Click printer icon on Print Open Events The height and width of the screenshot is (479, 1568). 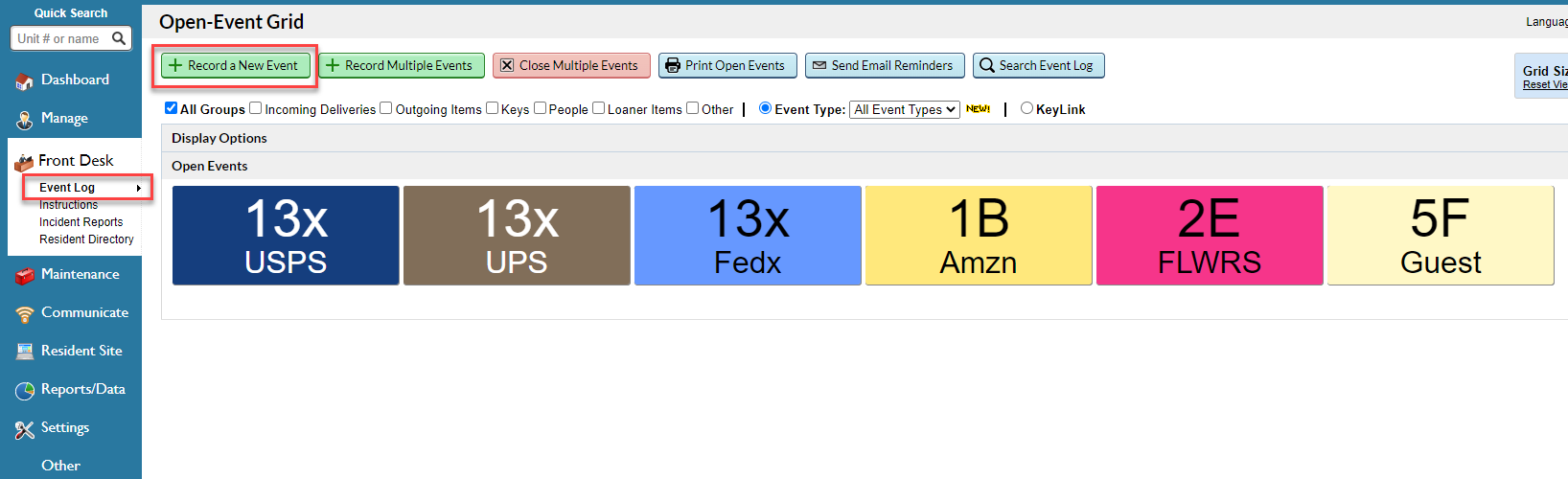tap(673, 65)
